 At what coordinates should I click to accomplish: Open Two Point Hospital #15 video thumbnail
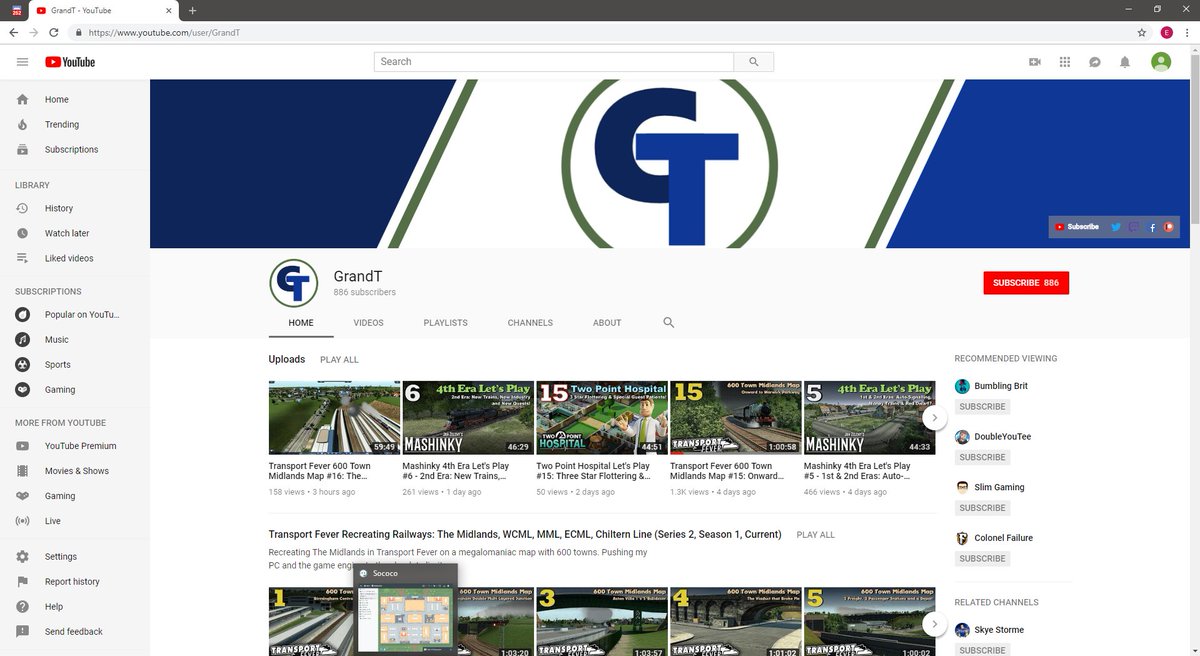click(602, 418)
